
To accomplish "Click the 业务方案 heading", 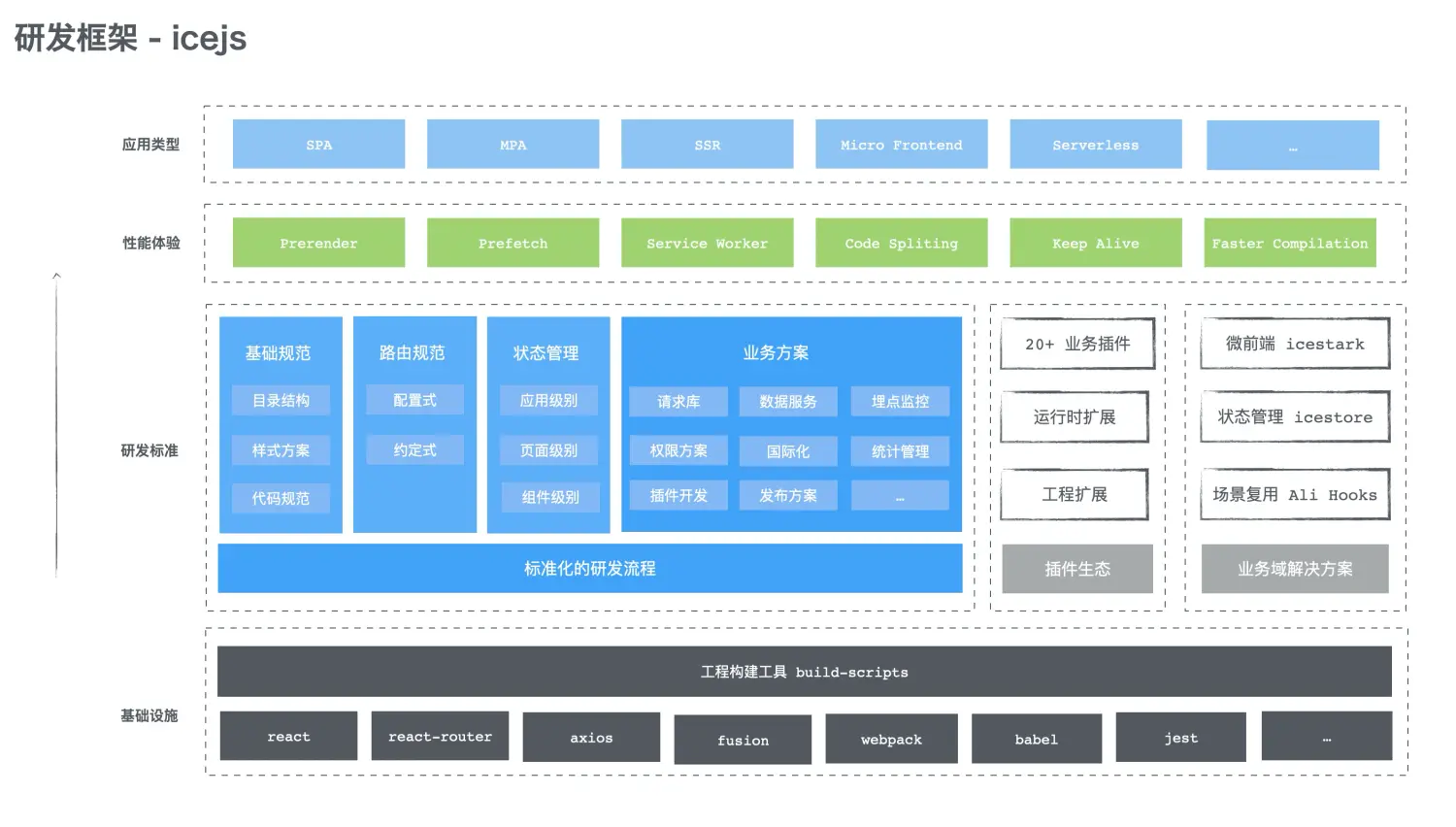I will pyautogui.click(x=776, y=353).
